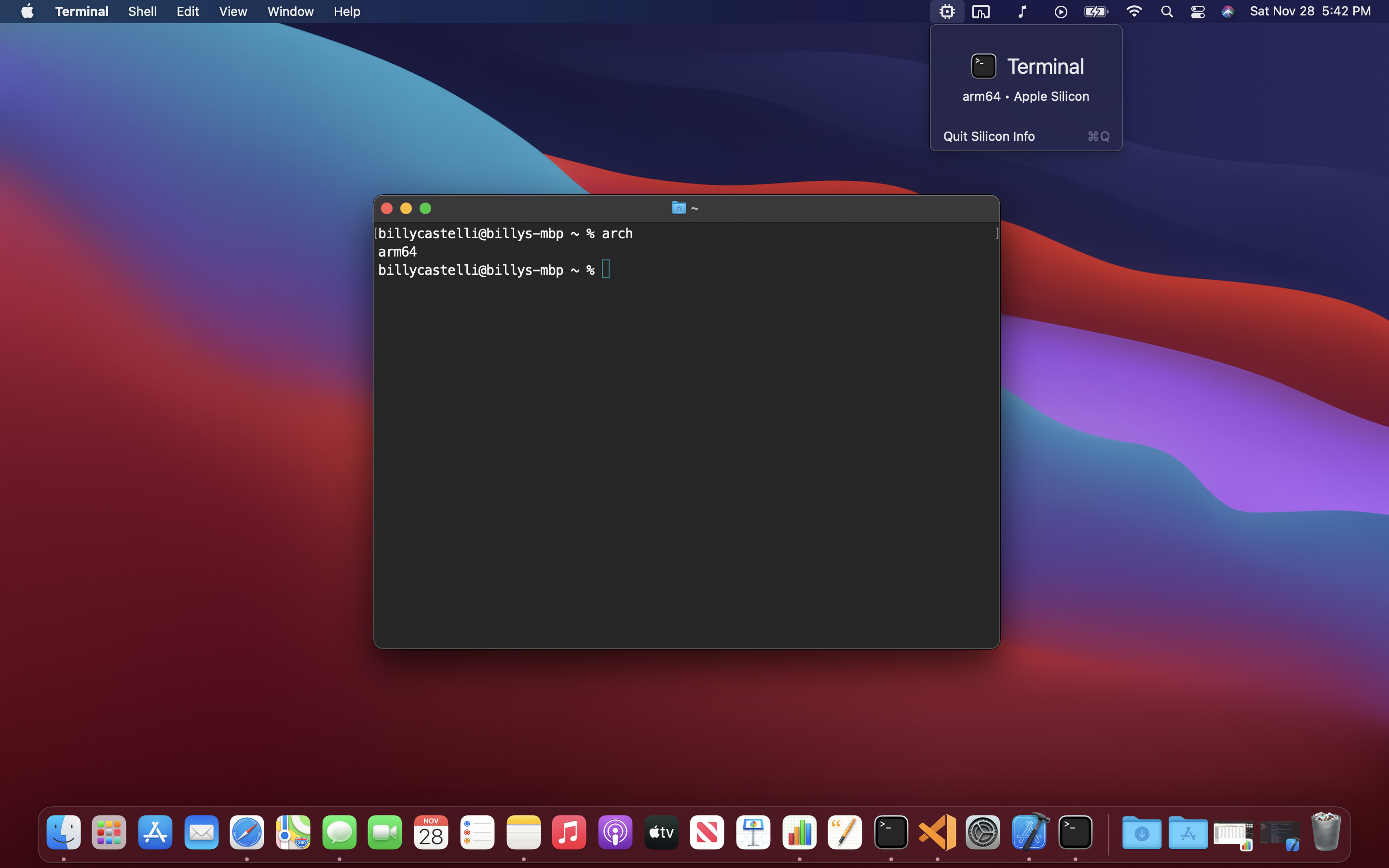
Task: Click the date and time clock
Action: point(1310,12)
